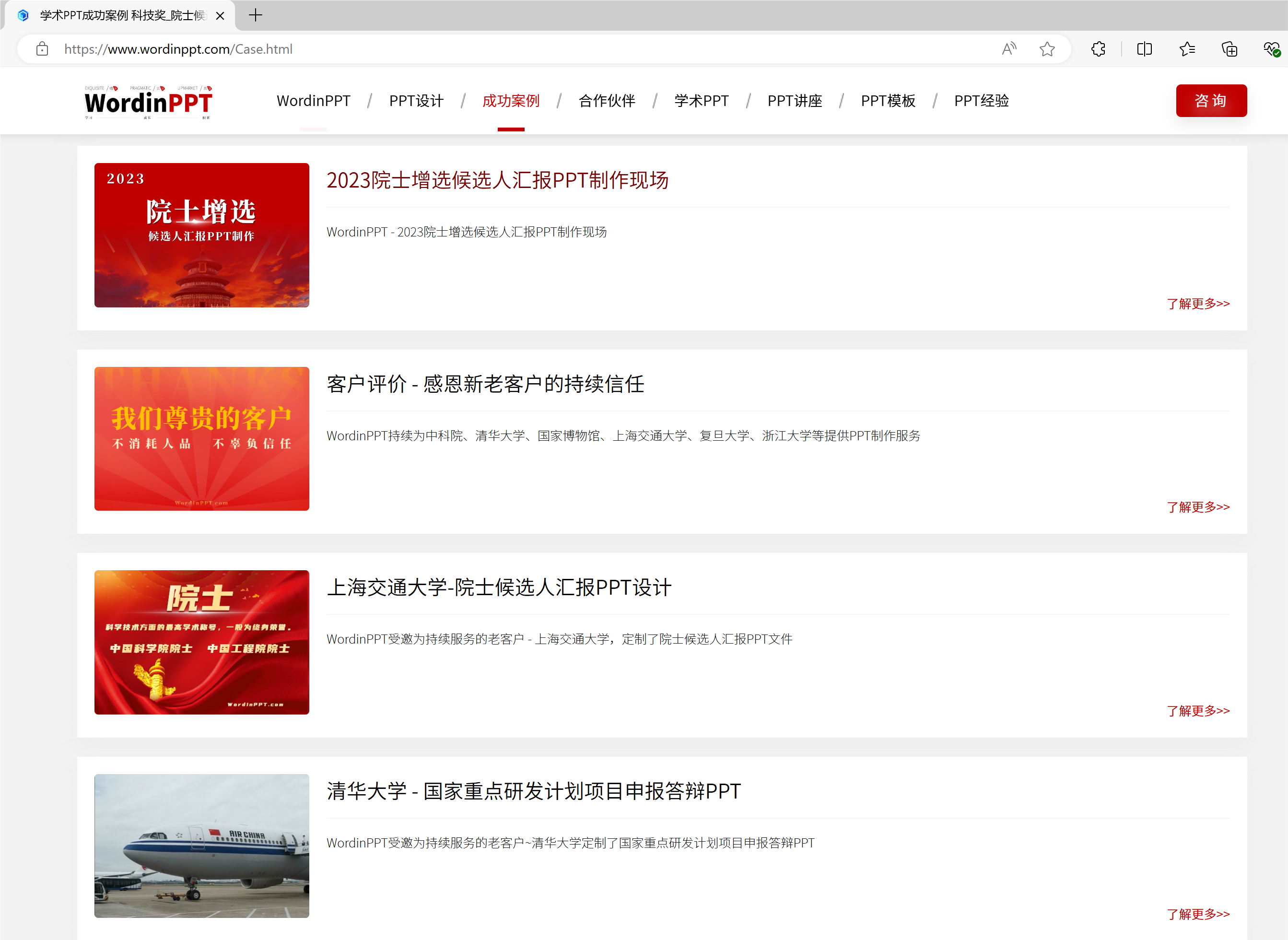Add page to favorites with star icon
Screen dimensions: 1288x940
click(x=1047, y=49)
